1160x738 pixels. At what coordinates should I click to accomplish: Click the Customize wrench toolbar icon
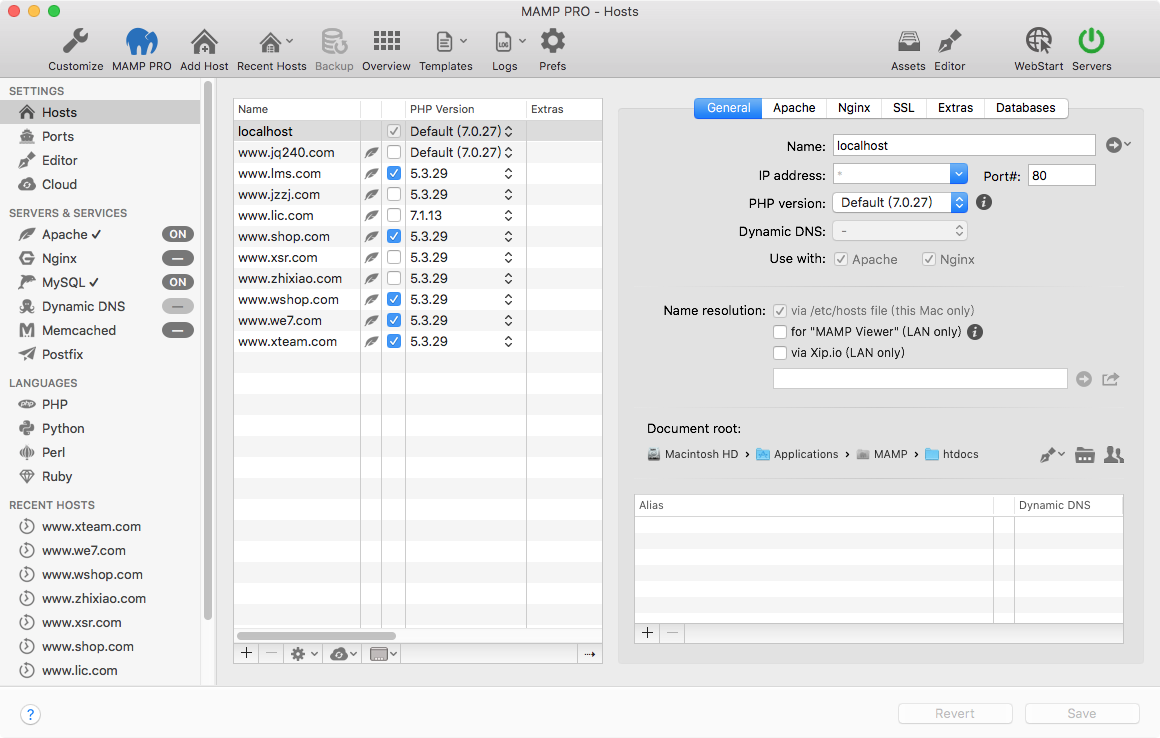tap(76, 43)
